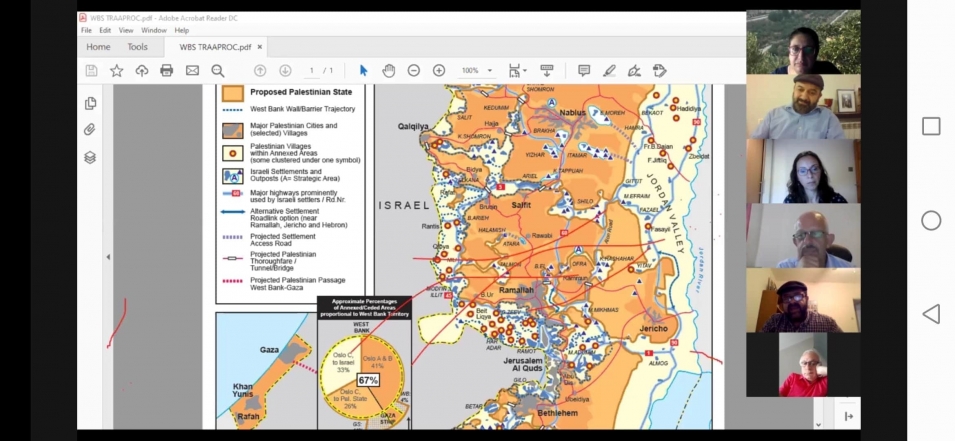The image size is (955, 441).
Task: Click the stamp icon at toolbar end
Action: [660, 71]
